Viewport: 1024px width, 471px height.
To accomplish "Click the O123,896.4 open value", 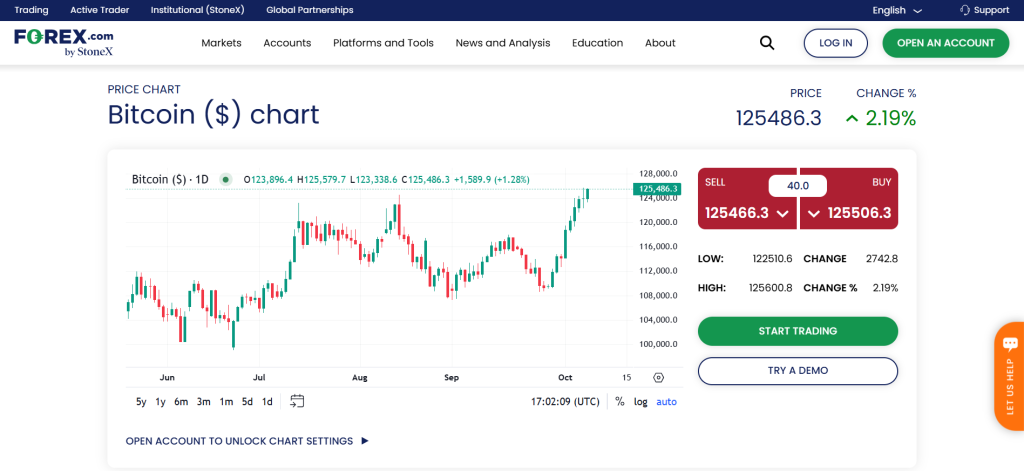I will point(268,179).
